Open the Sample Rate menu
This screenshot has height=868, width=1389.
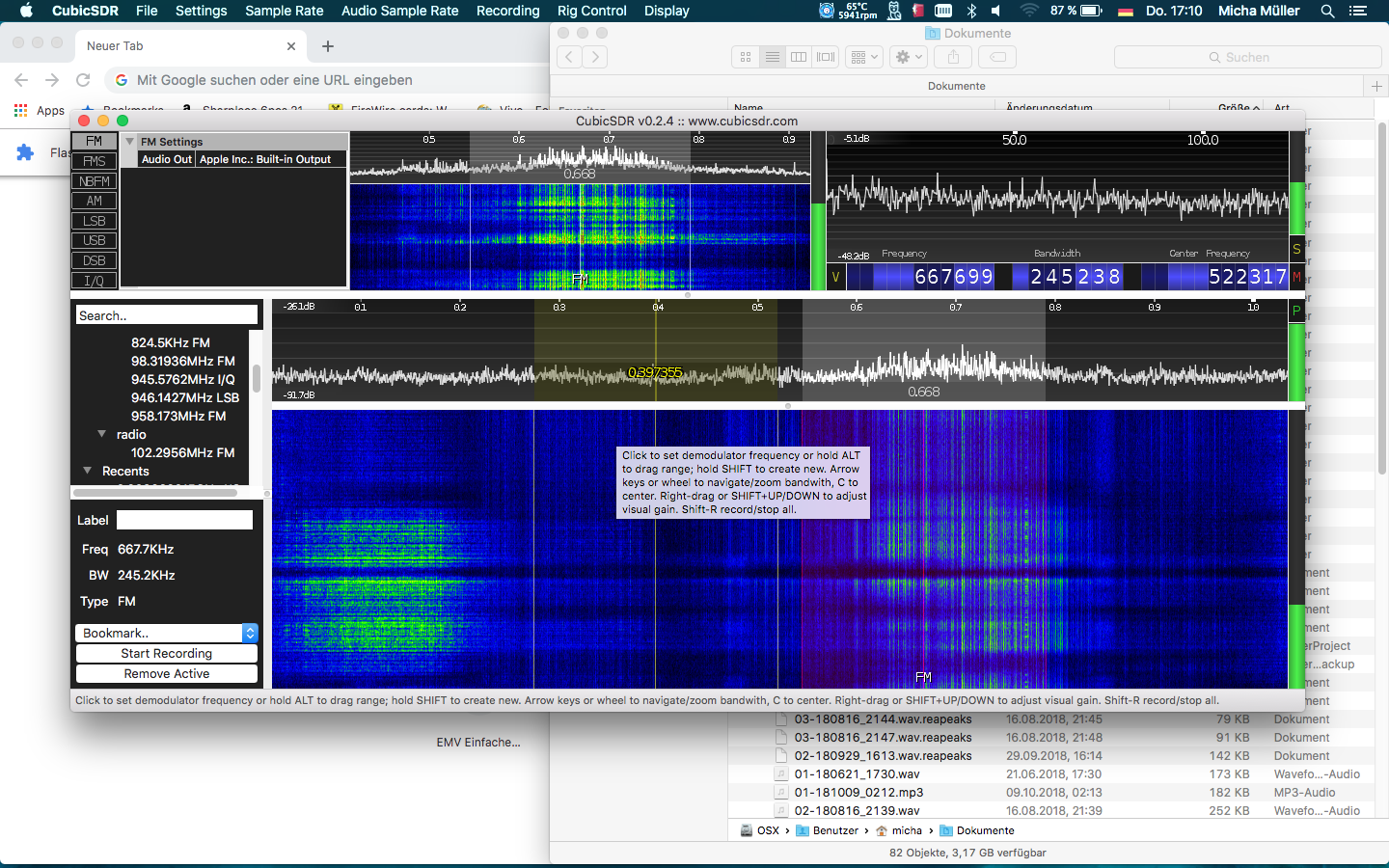tap(285, 11)
